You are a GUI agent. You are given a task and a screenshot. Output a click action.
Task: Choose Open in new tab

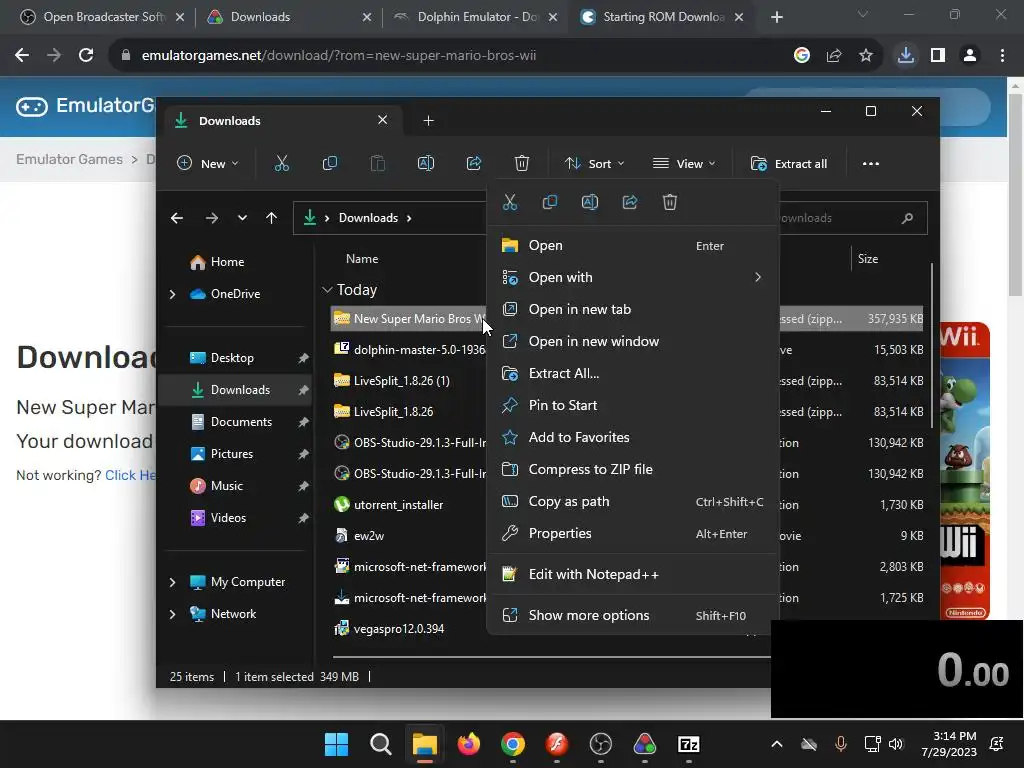click(x=632, y=310)
